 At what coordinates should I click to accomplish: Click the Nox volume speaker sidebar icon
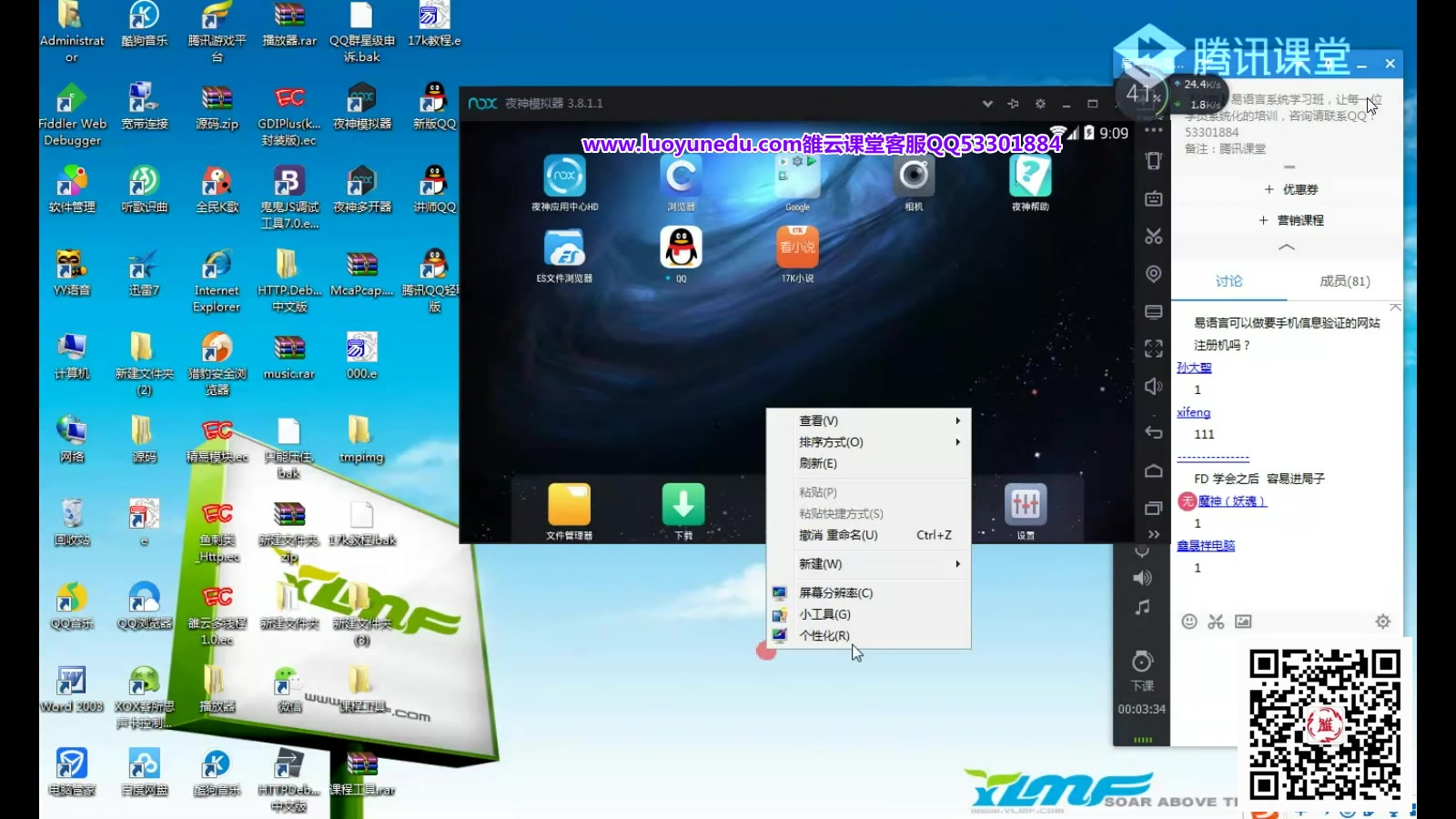tap(1154, 386)
